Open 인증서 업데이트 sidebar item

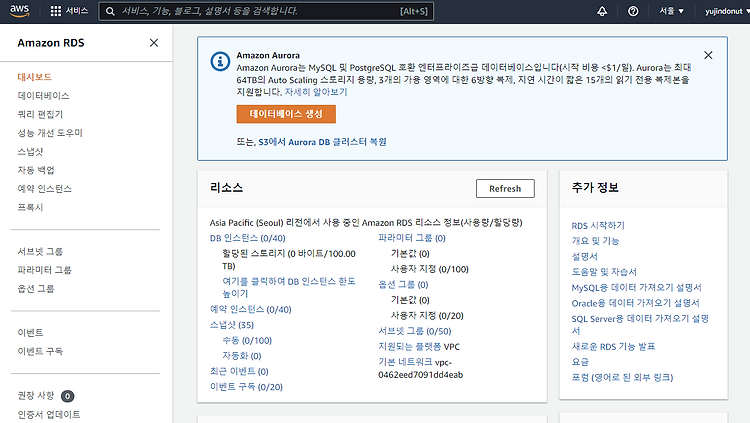(49, 414)
